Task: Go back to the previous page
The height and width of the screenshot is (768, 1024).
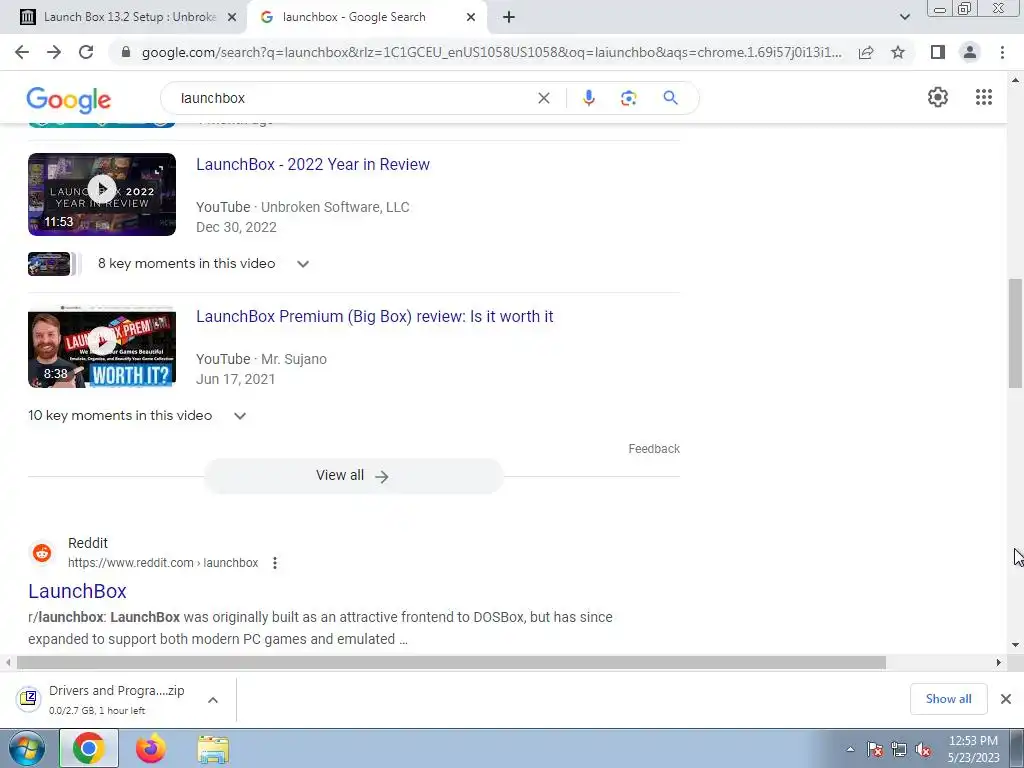Action: (x=22, y=52)
